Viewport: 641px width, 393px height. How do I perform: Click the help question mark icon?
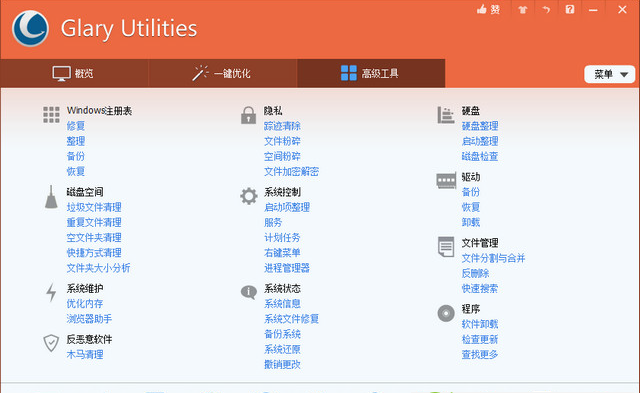point(569,9)
